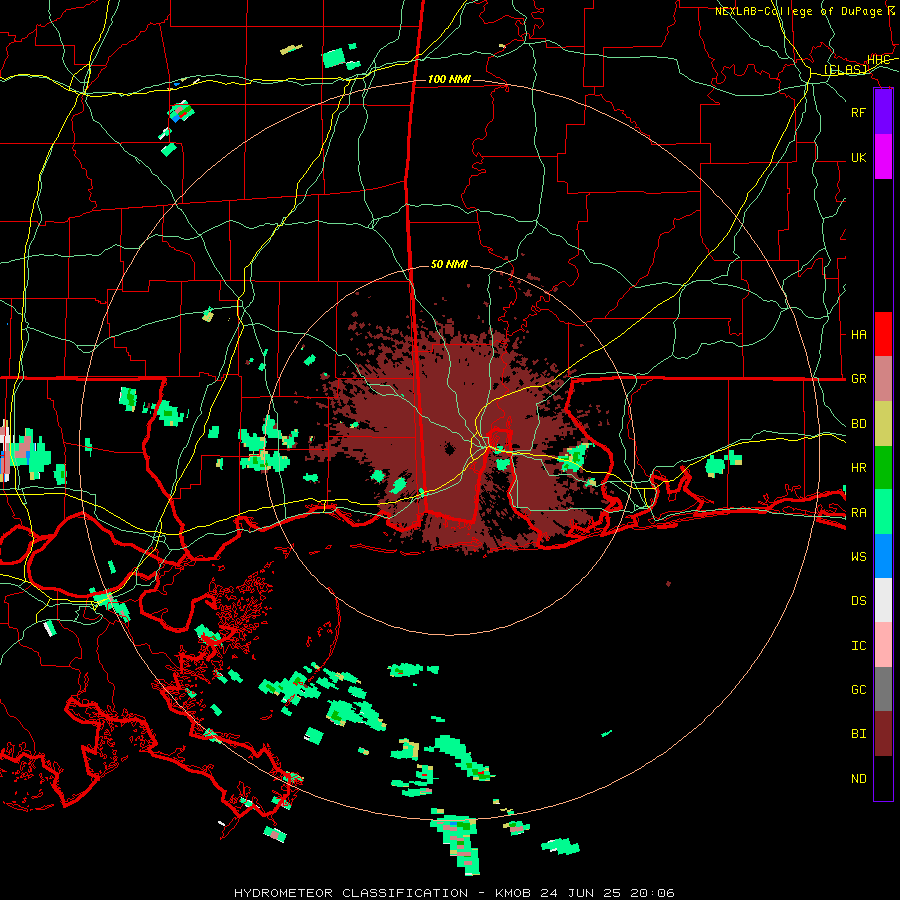Click the white DS legend swatch
The height and width of the screenshot is (900, 900).
coord(883,600)
